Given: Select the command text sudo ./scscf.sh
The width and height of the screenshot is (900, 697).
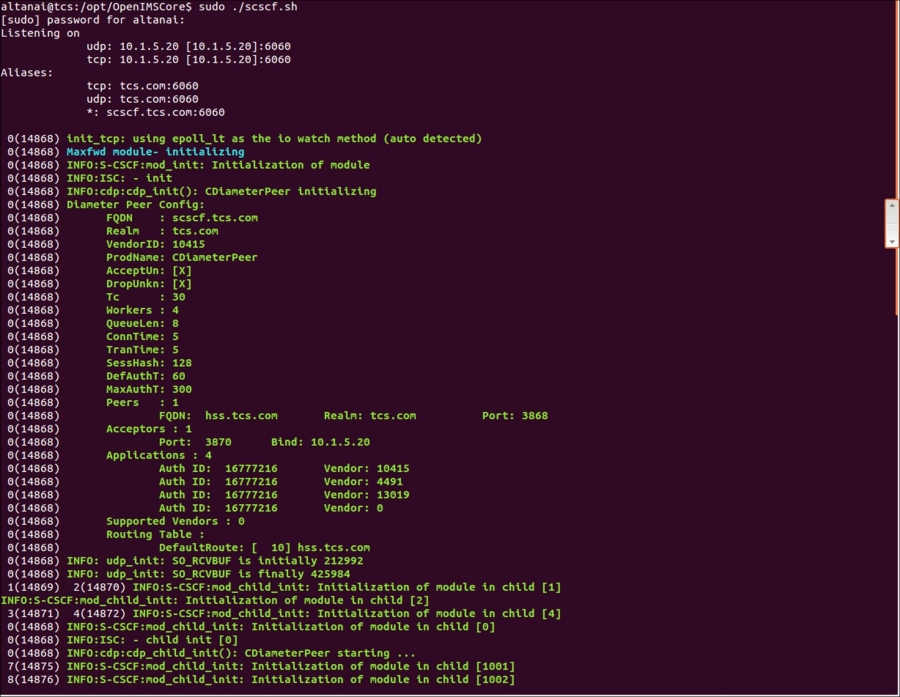Looking at the screenshot, I should click(248, 7).
